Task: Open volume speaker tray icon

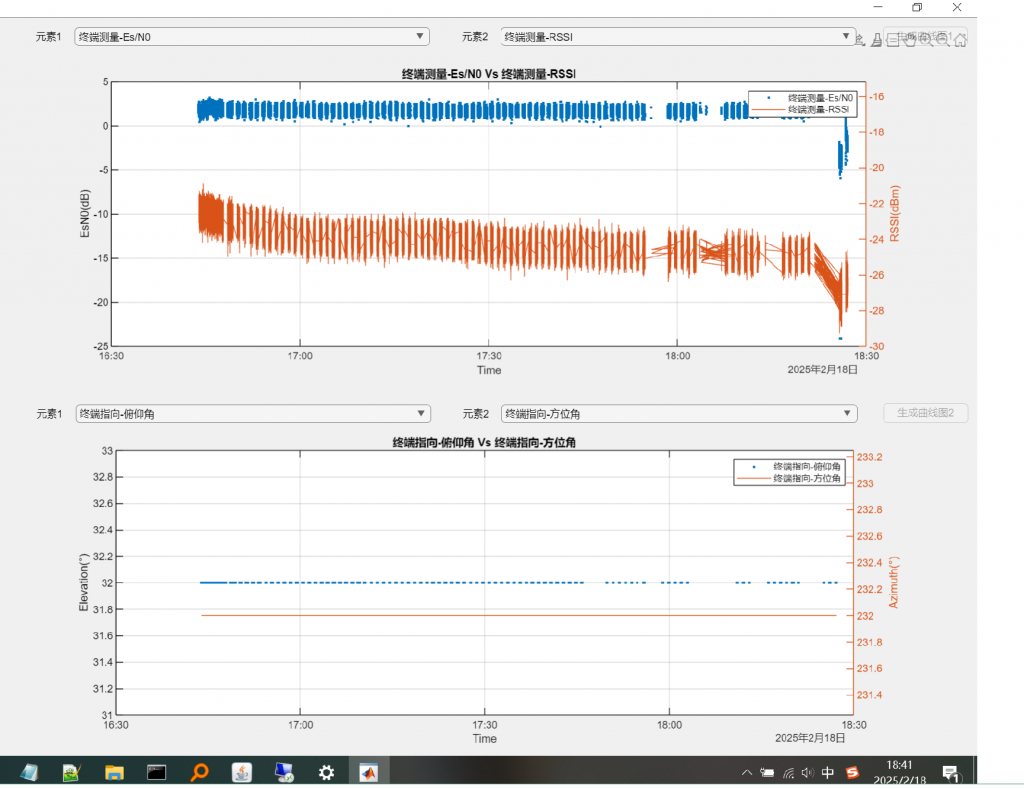Action: 808,773
